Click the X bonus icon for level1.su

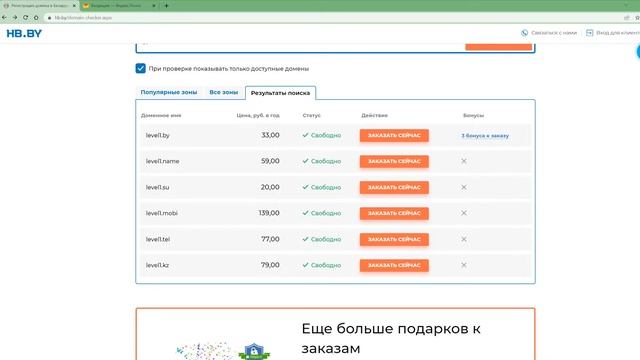pos(464,187)
